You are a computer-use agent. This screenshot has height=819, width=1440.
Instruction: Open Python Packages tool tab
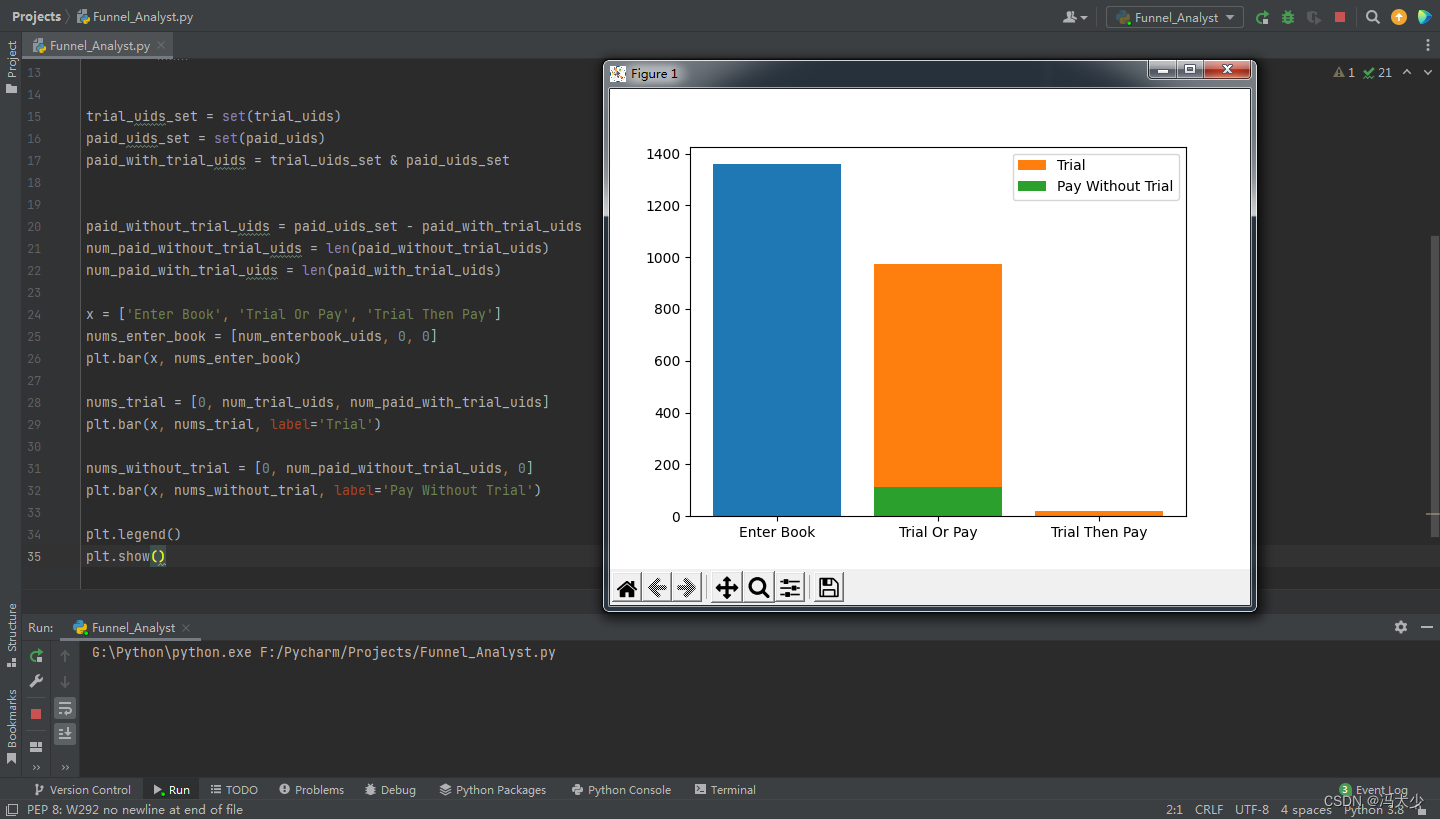492,790
